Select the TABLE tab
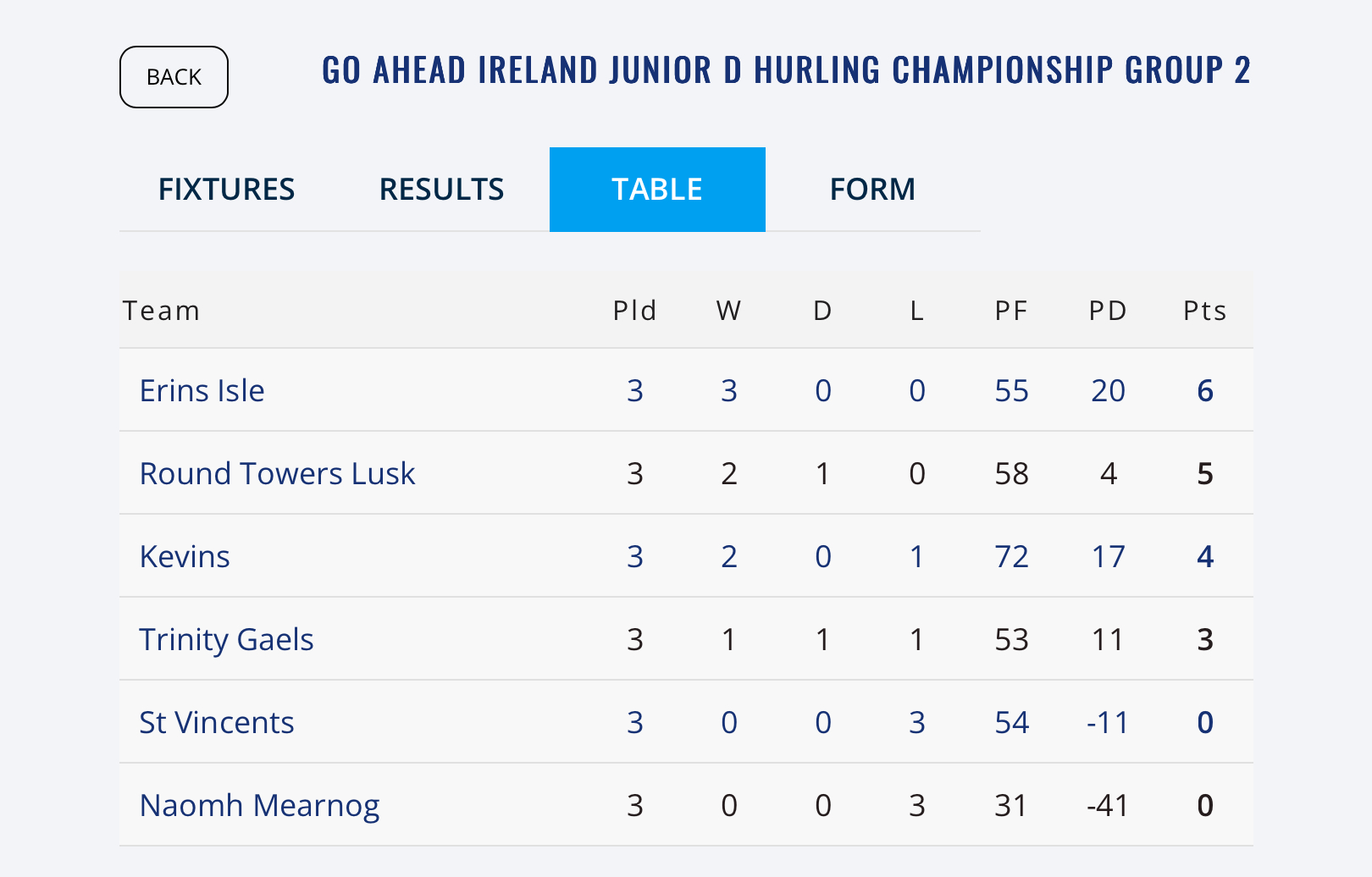Screen dimensions: 1372x877 coord(657,189)
